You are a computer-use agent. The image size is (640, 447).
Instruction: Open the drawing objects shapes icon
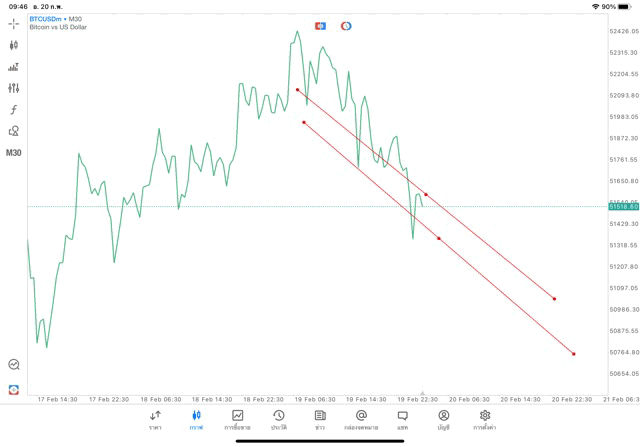point(14,131)
